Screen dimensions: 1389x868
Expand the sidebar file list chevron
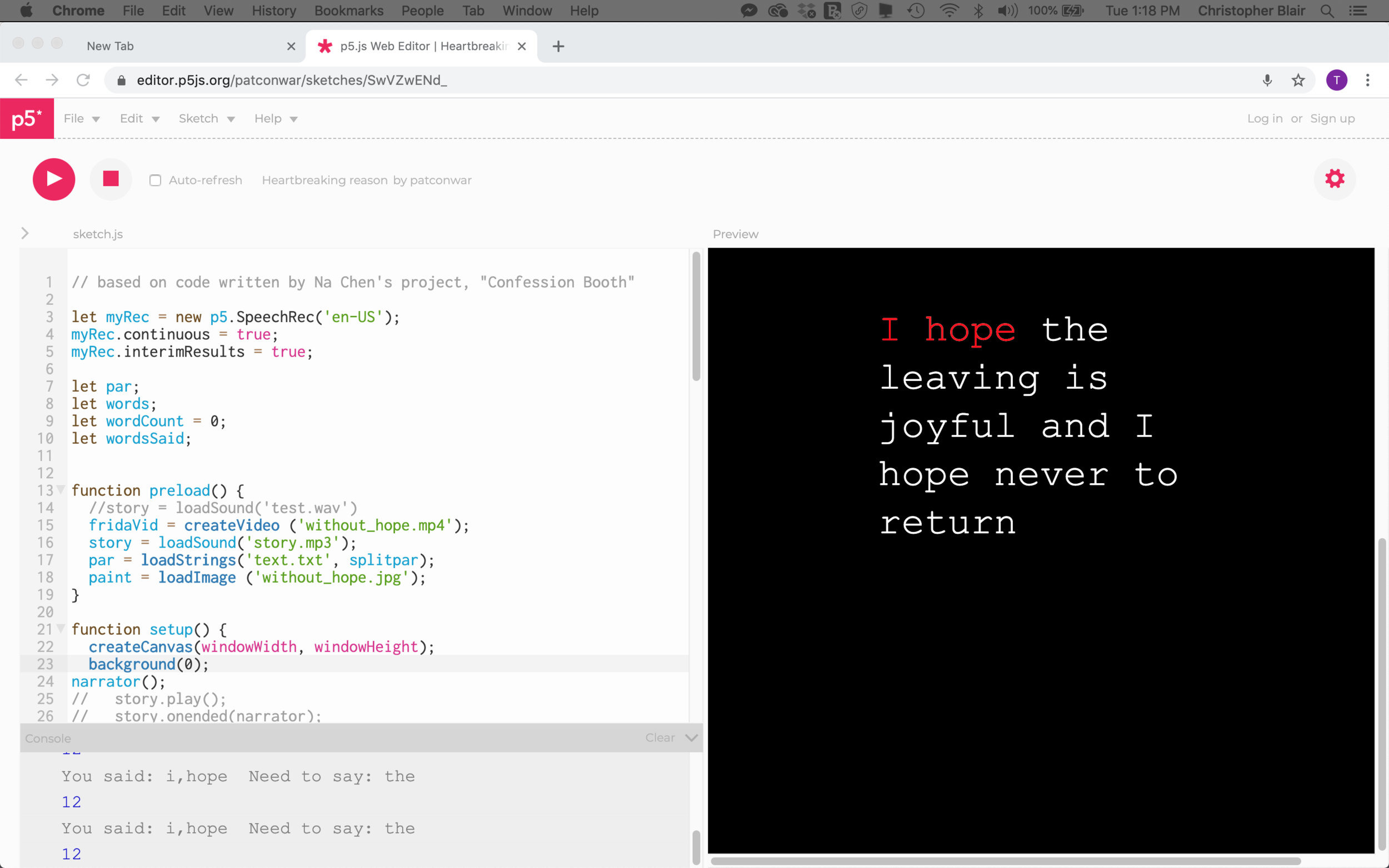coord(24,233)
